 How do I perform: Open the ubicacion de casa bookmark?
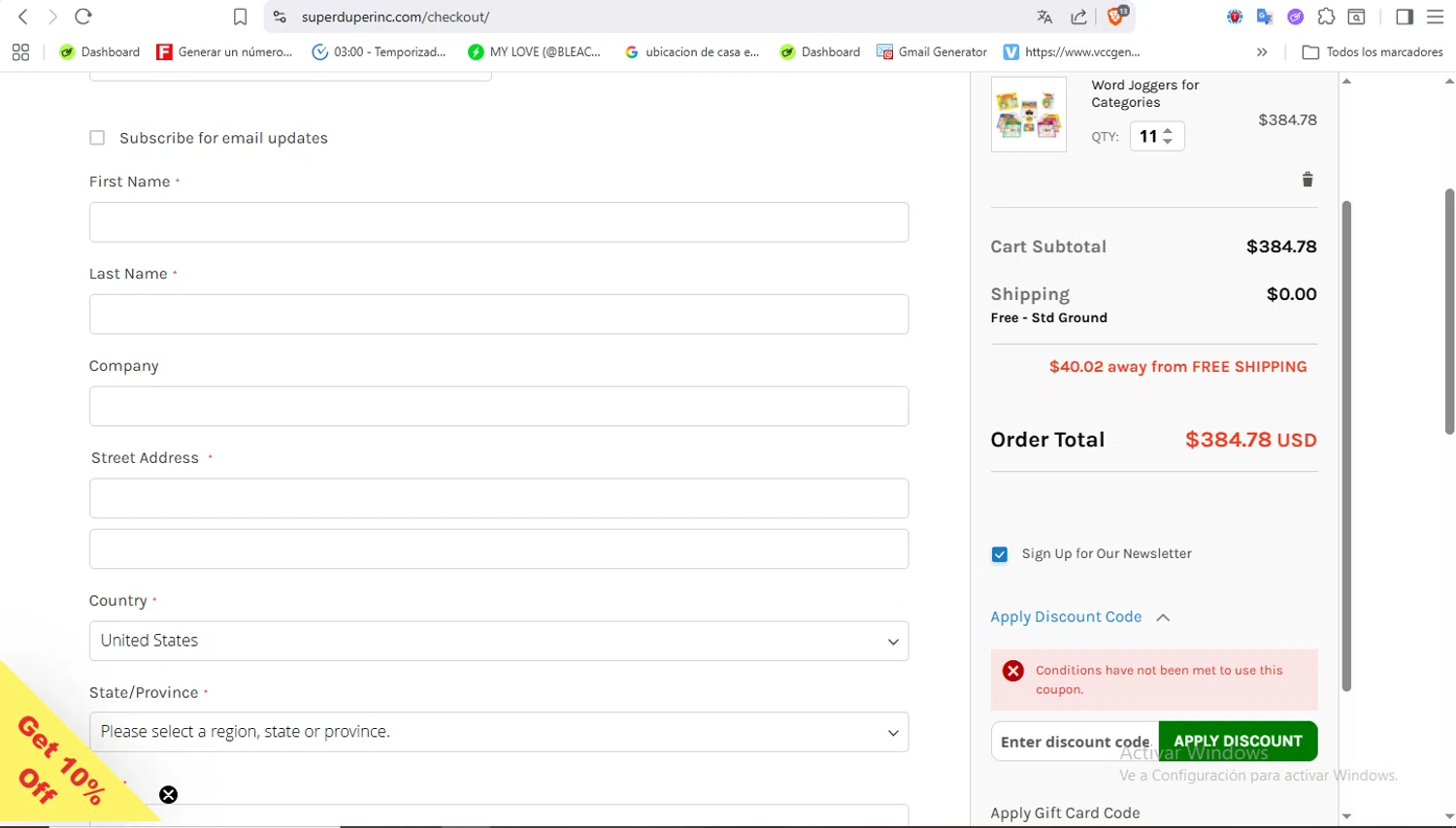[692, 52]
